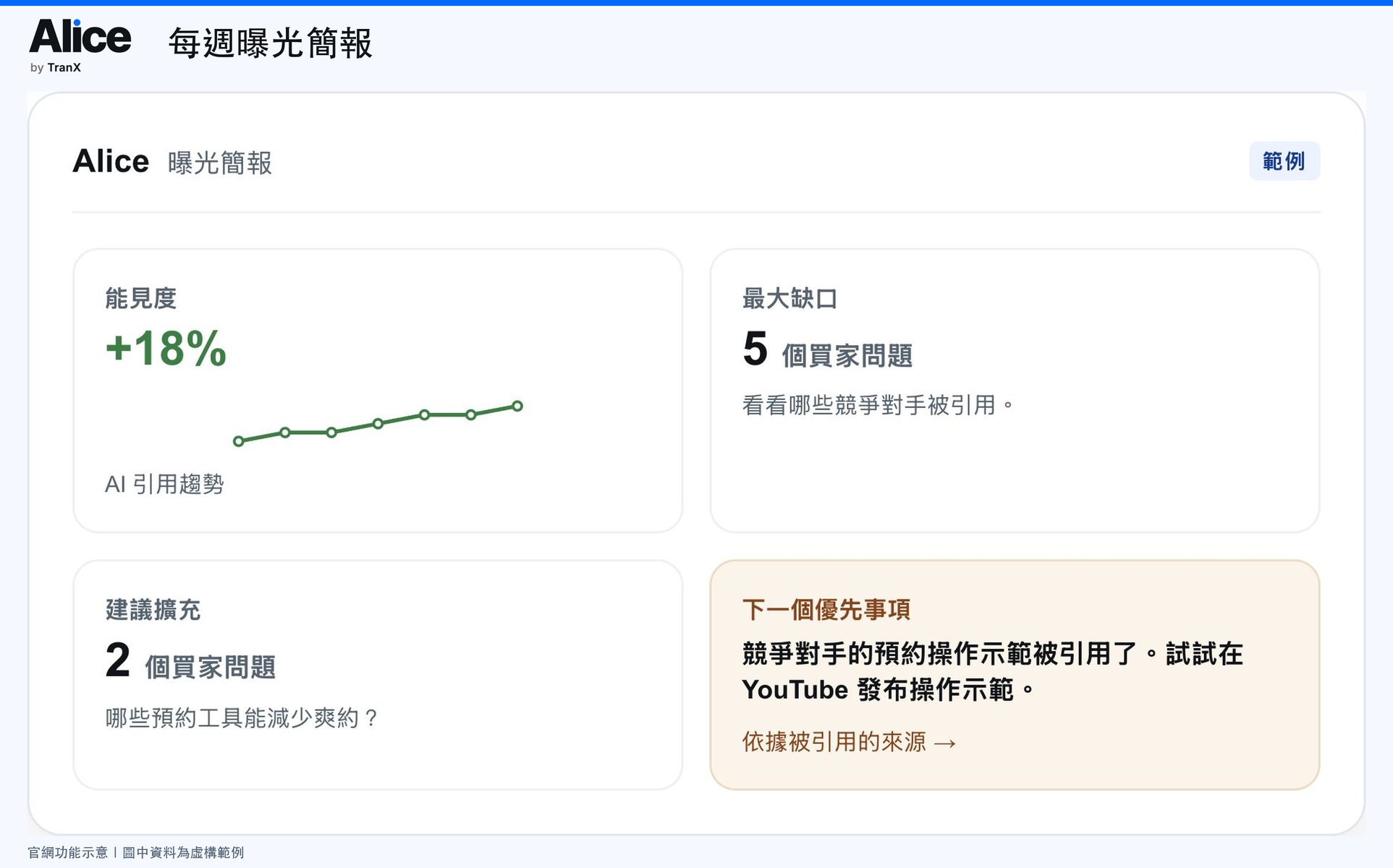This screenshot has height=868, width=1393.
Task: Click the Alice 曝光簡報 card heading
Action: pyautogui.click(x=172, y=161)
